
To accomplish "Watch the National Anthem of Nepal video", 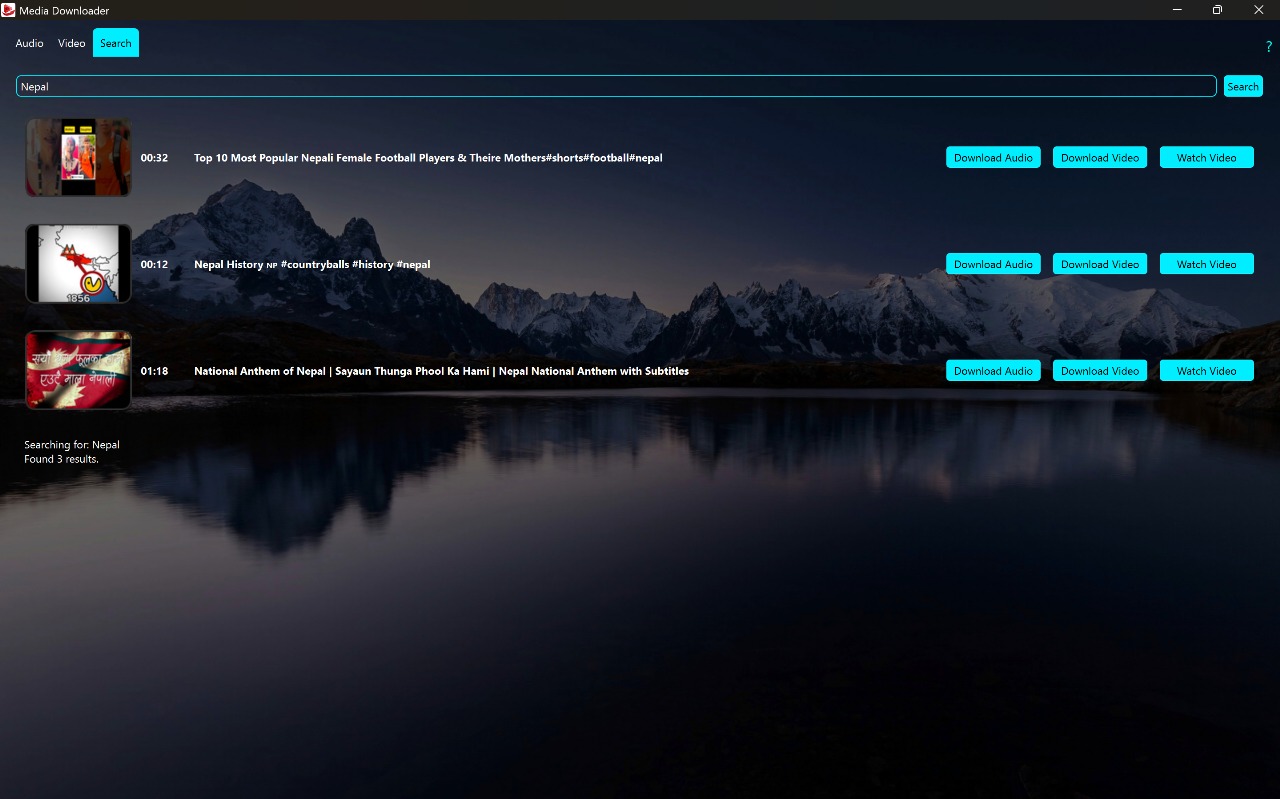I will pos(1206,371).
